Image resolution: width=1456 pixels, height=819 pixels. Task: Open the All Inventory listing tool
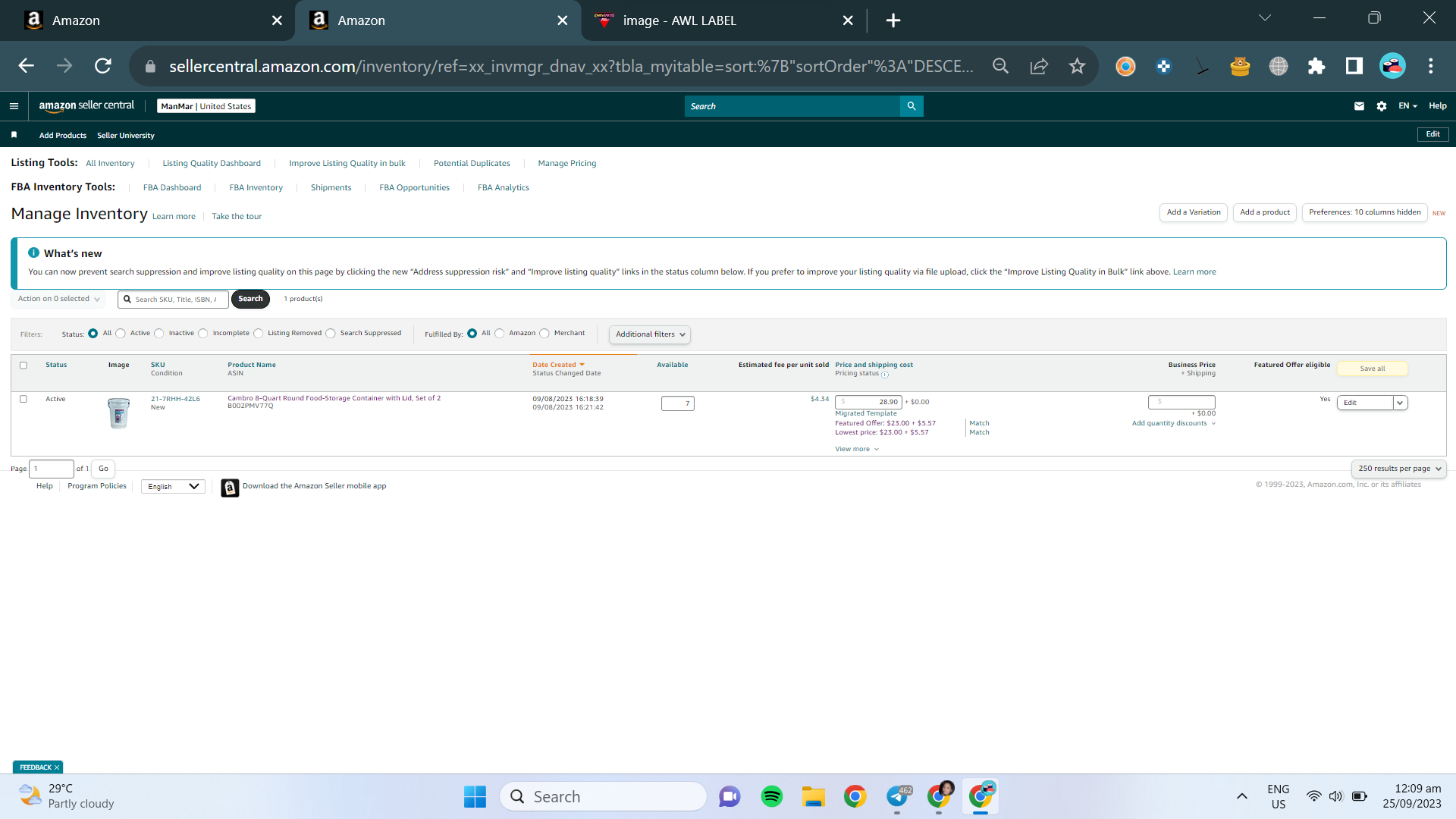pyautogui.click(x=110, y=164)
